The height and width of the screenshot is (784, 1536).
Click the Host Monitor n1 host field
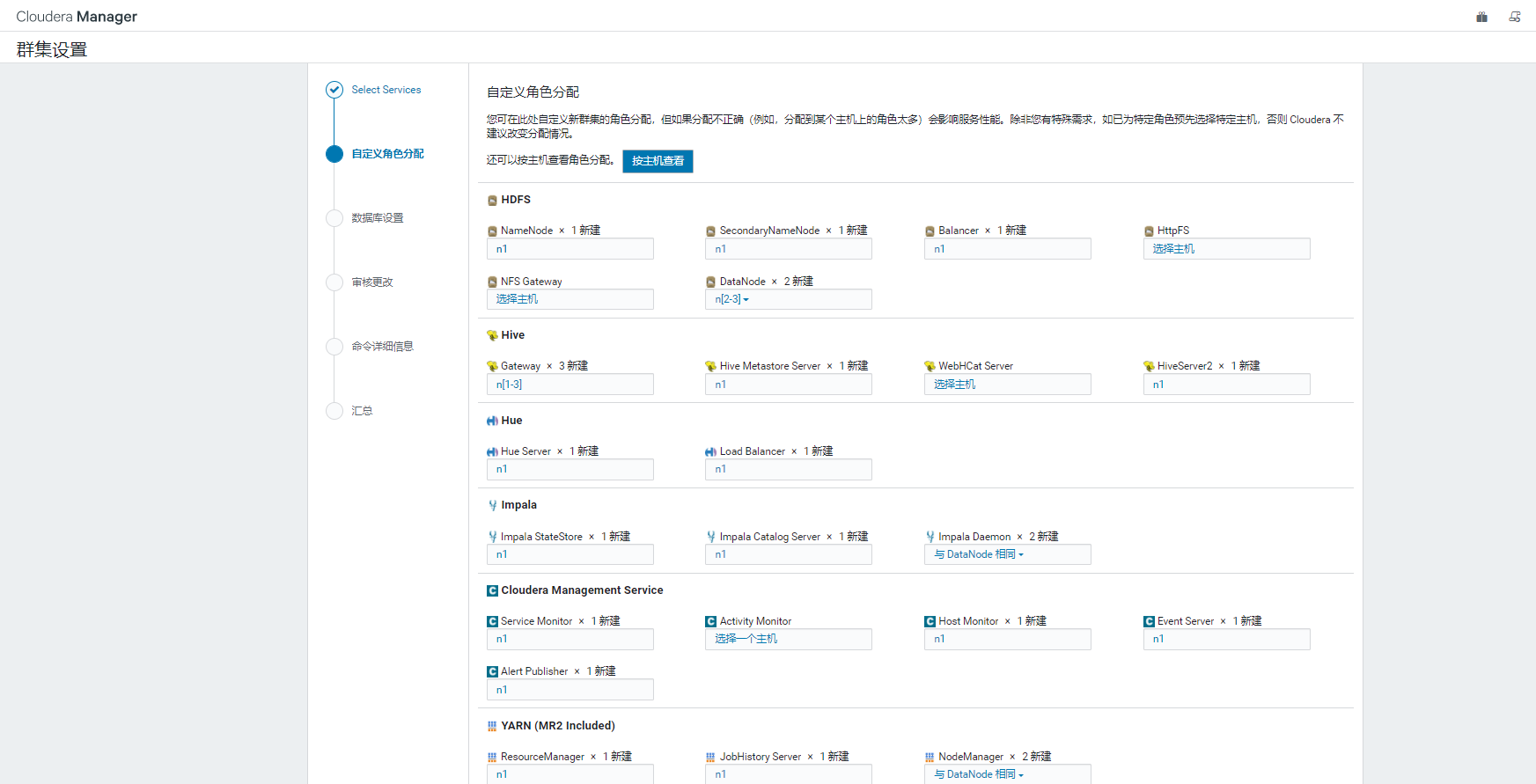1007,639
